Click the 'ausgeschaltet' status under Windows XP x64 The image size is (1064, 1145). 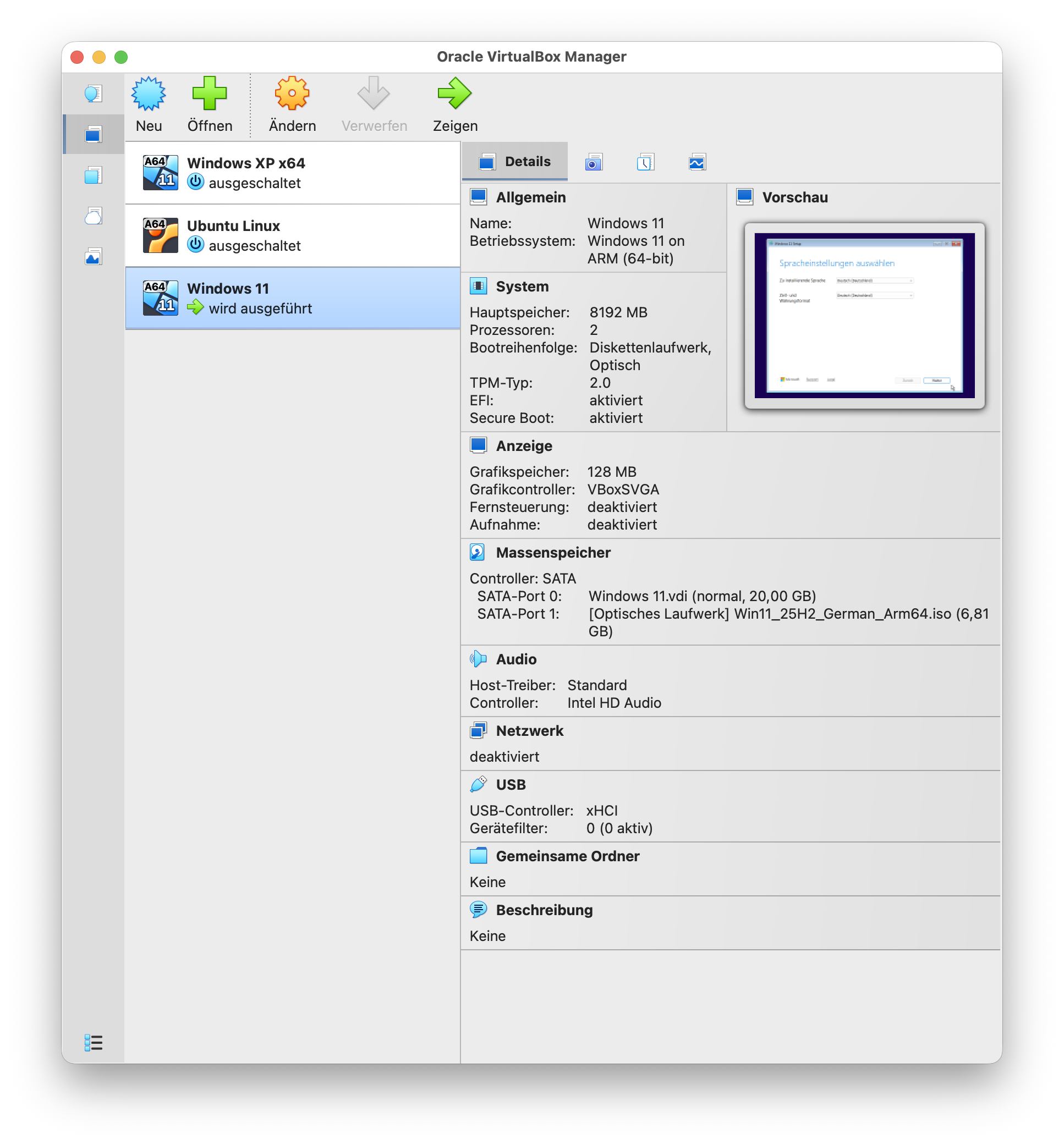tap(255, 183)
